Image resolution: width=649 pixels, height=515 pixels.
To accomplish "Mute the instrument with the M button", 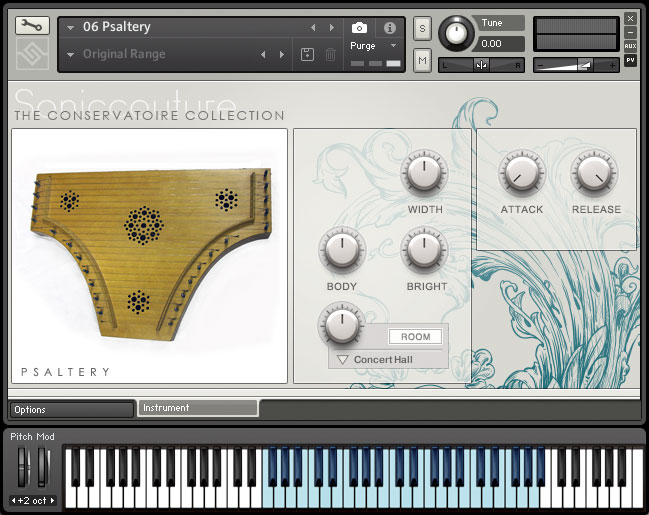I will coord(422,60).
